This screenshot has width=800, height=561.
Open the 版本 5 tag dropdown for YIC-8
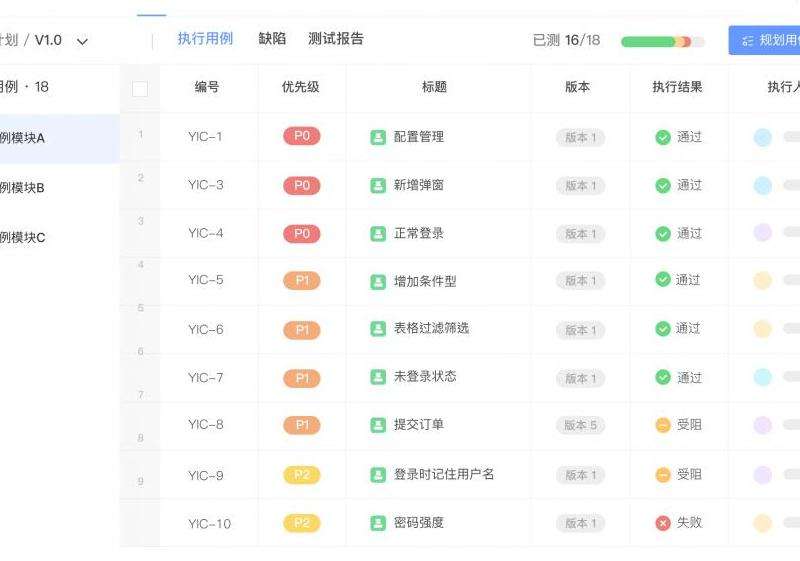coord(581,425)
